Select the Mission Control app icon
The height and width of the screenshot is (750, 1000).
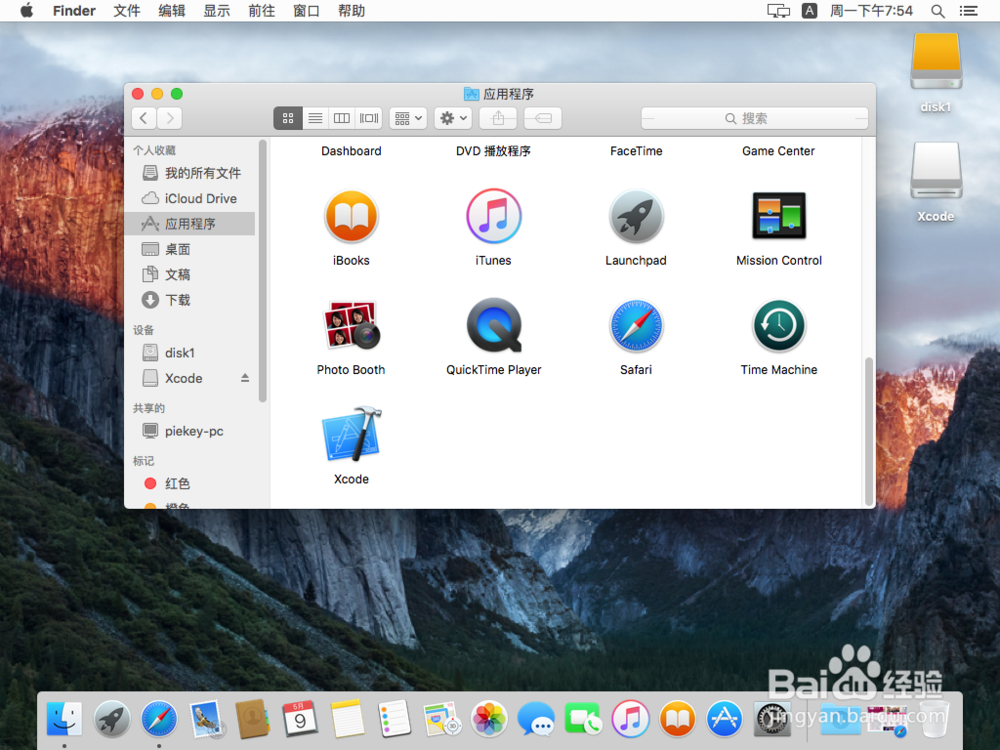(779, 216)
